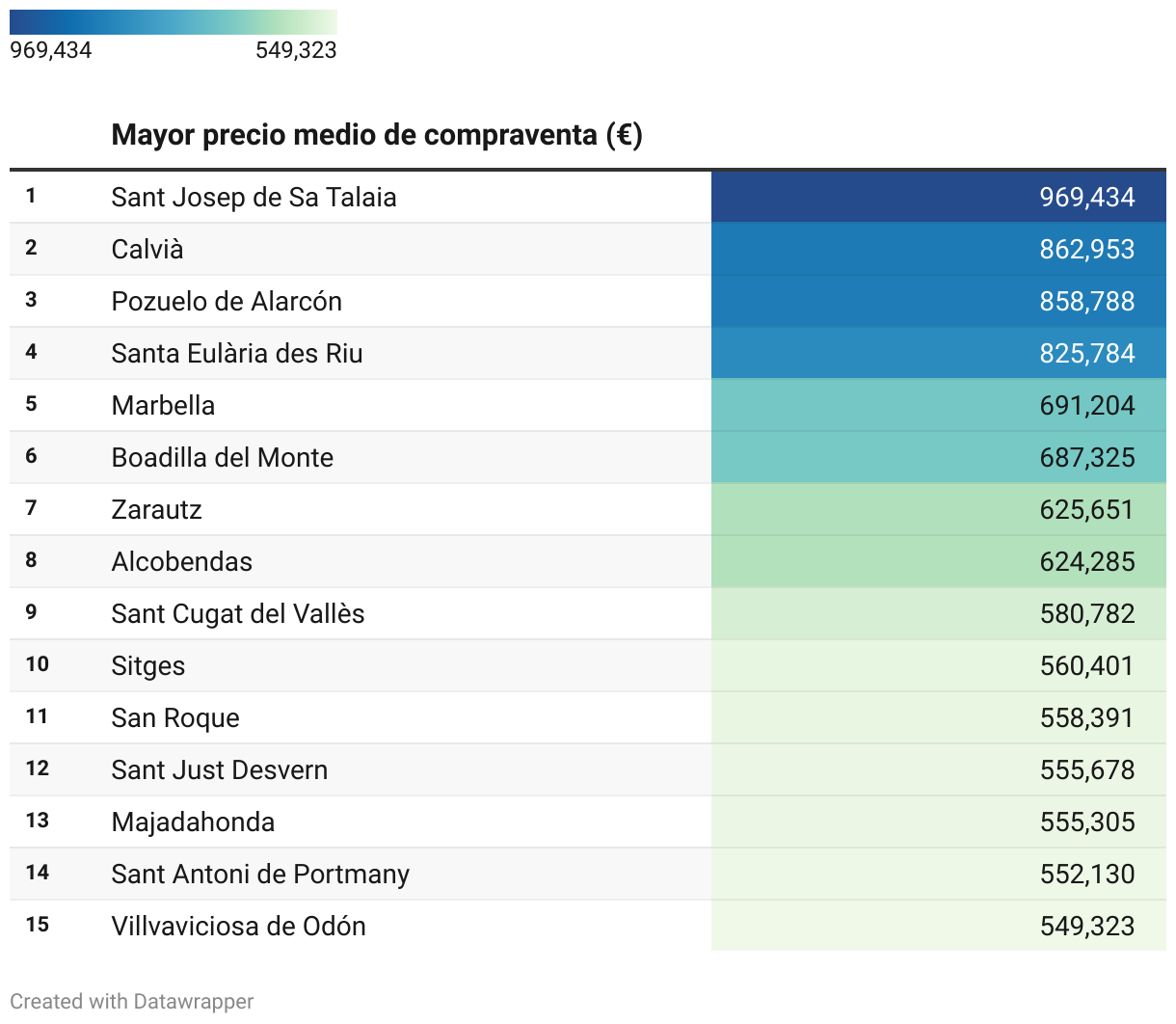Click the Sitges row label
1176x1024 pixels.
[148, 666]
